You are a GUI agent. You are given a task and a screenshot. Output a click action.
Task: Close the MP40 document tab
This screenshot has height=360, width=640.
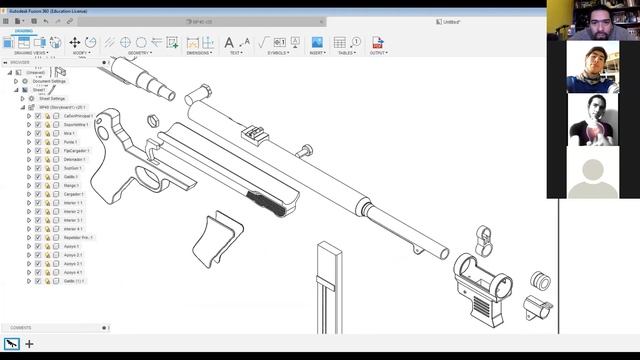point(322,22)
